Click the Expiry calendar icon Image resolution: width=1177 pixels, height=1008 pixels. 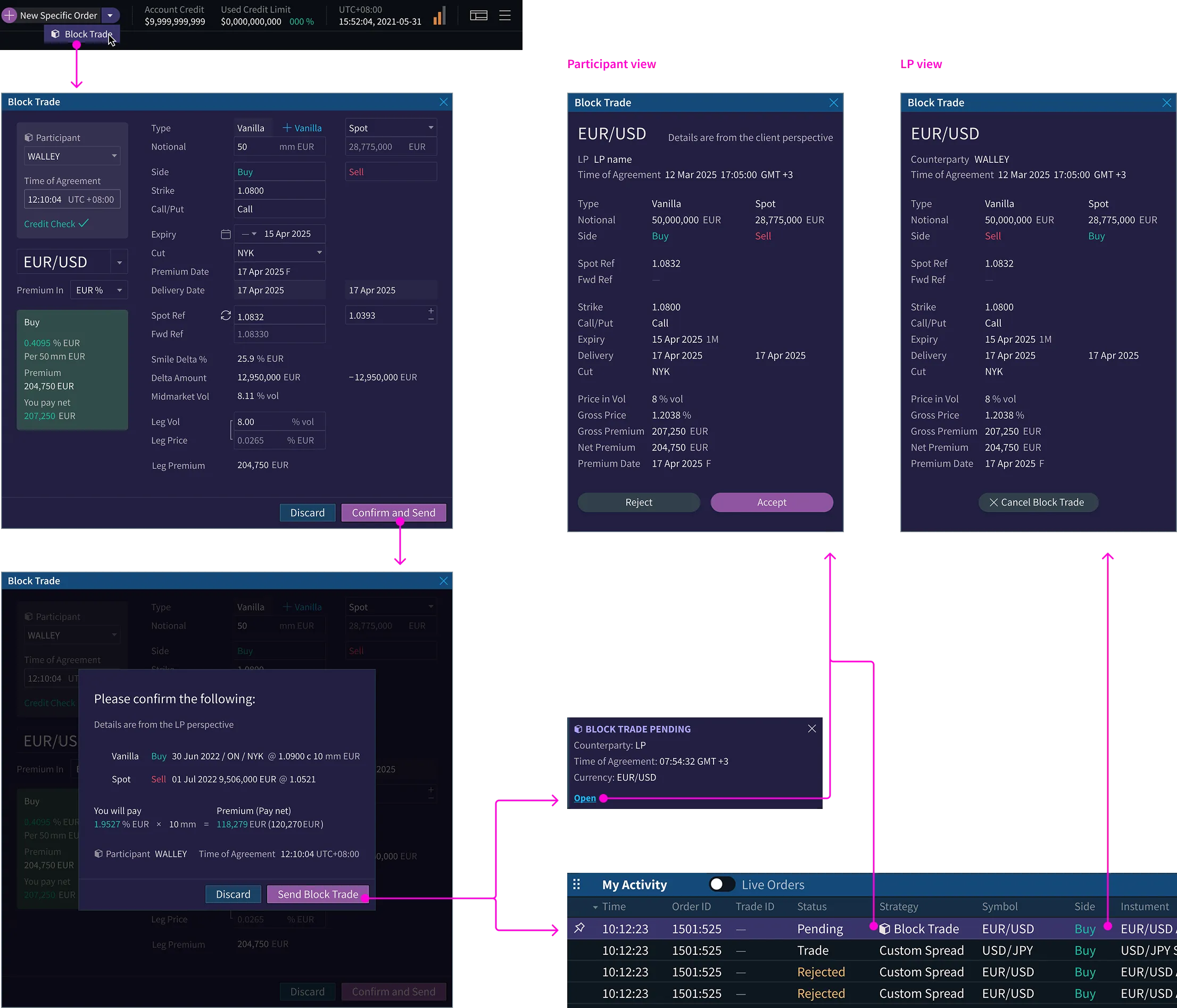coord(226,234)
